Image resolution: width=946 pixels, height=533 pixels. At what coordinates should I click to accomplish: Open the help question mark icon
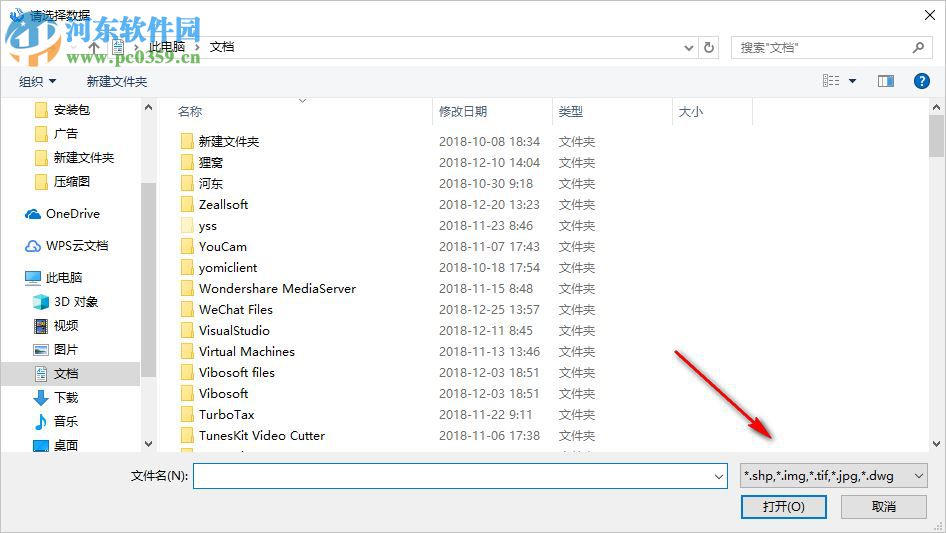click(921, 81)
